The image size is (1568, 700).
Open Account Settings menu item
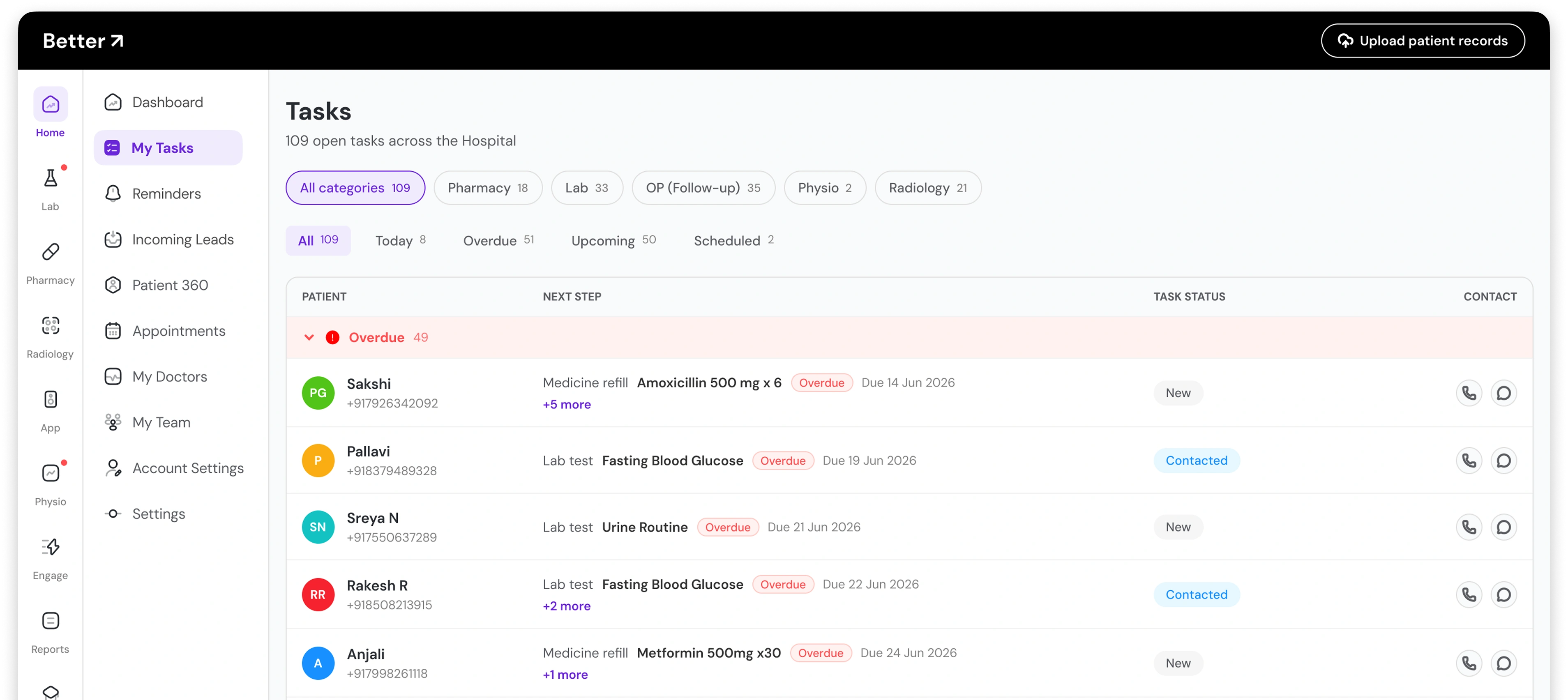pyautogui.click(x=174, y=467)
